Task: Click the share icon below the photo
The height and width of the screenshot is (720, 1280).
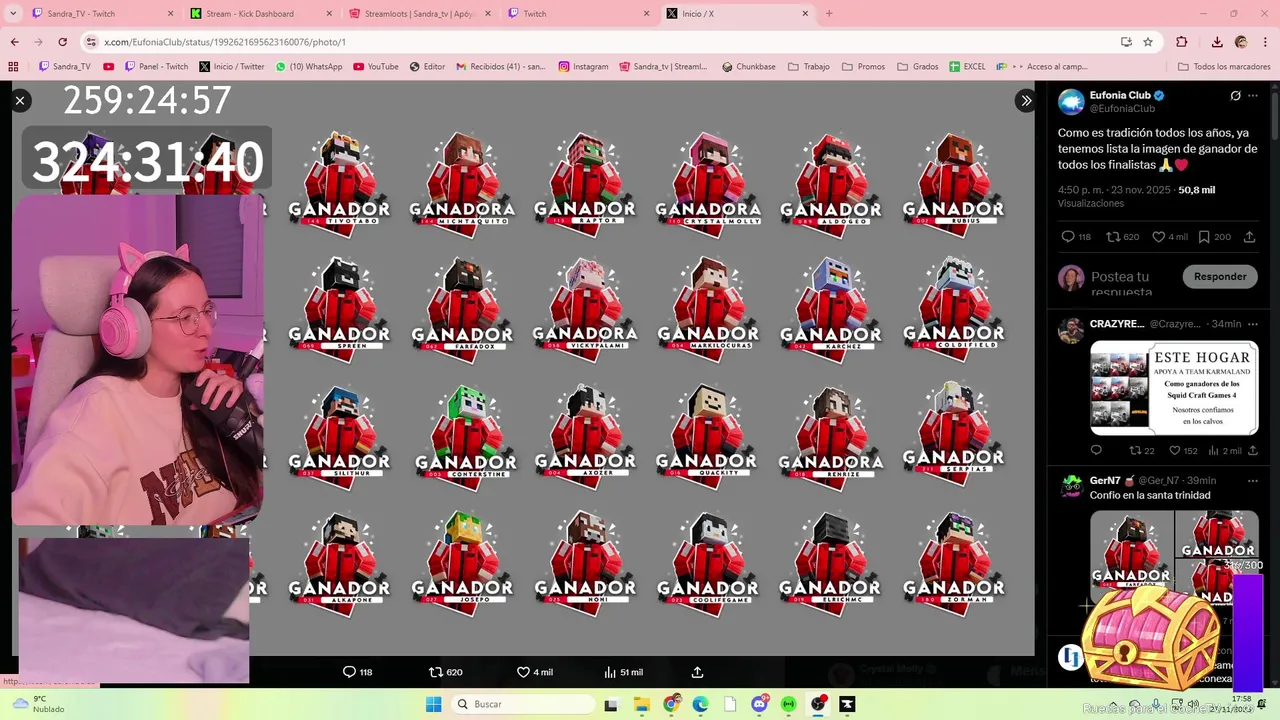Action: click(698, 672)
